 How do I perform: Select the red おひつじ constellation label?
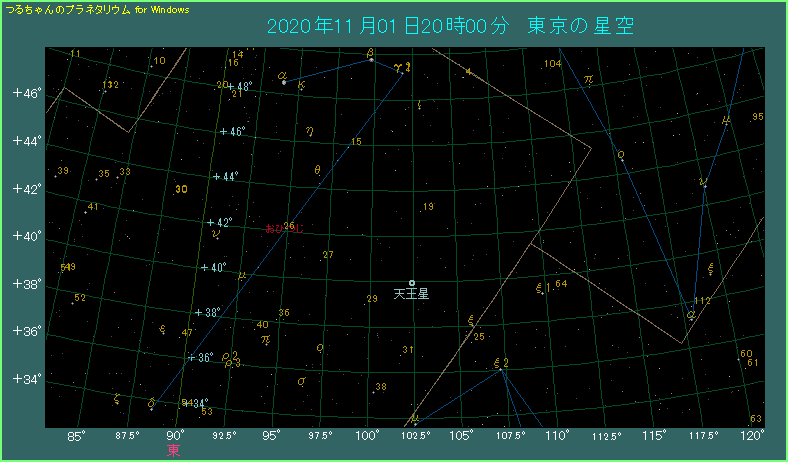pyautogui.click(x=284, y=228)
